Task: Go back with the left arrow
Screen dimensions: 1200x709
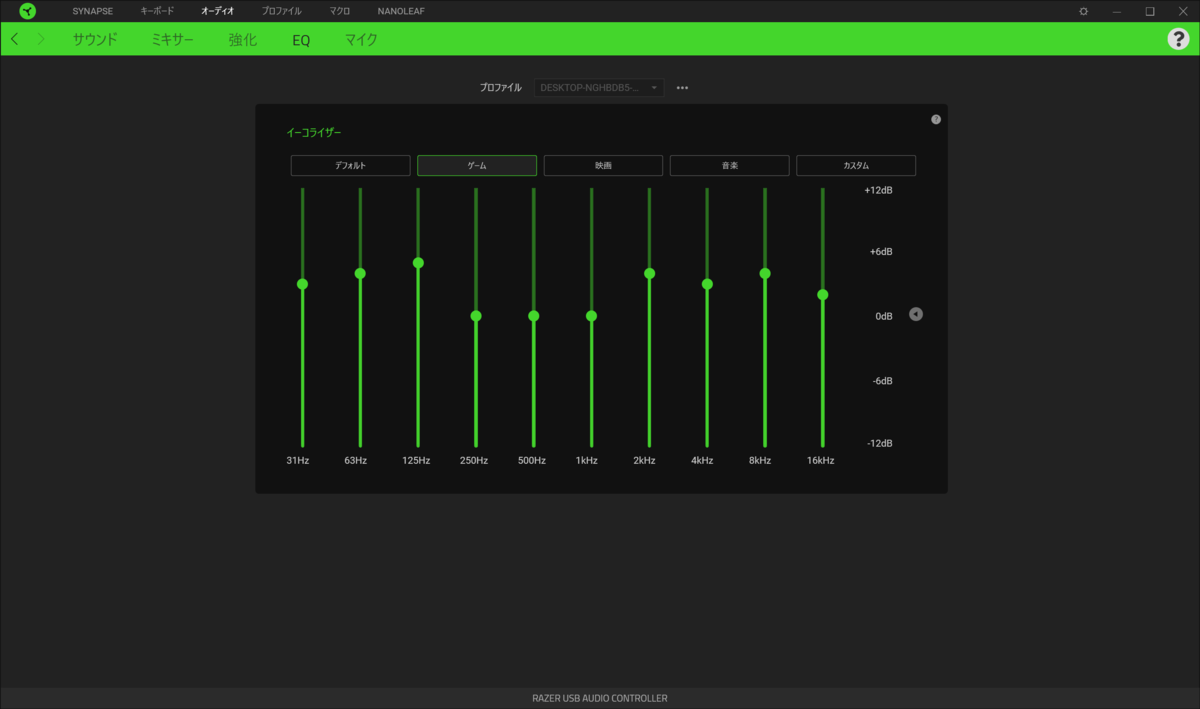Action: tap(14, 39)
